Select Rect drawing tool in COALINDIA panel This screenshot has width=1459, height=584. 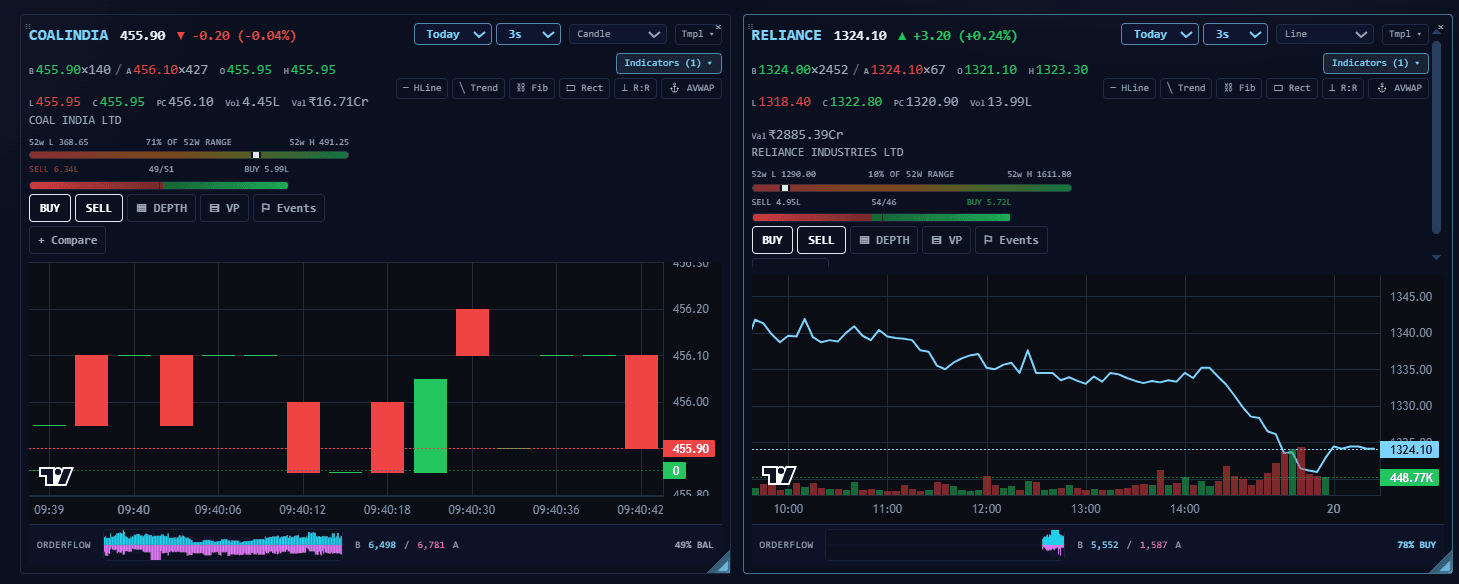(584, 88)
